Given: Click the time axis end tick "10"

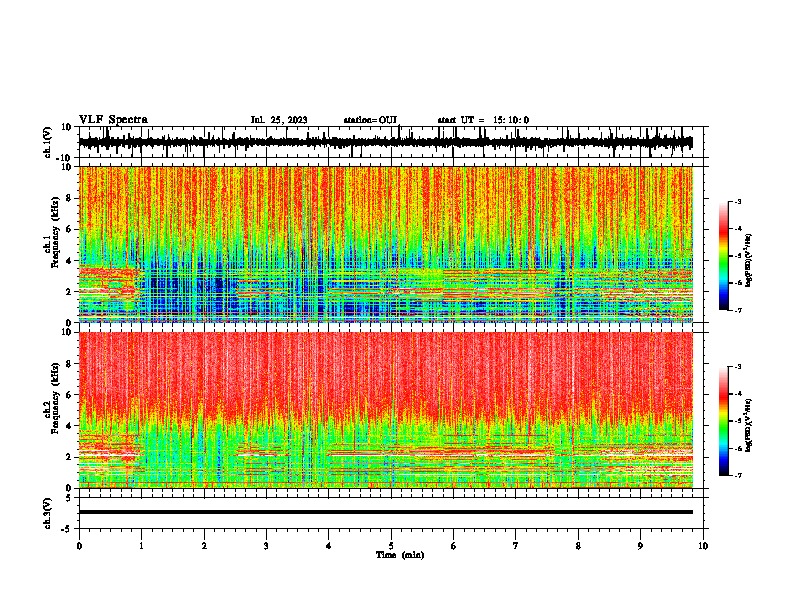Looking at the screenshot, I should click(703, 546).
